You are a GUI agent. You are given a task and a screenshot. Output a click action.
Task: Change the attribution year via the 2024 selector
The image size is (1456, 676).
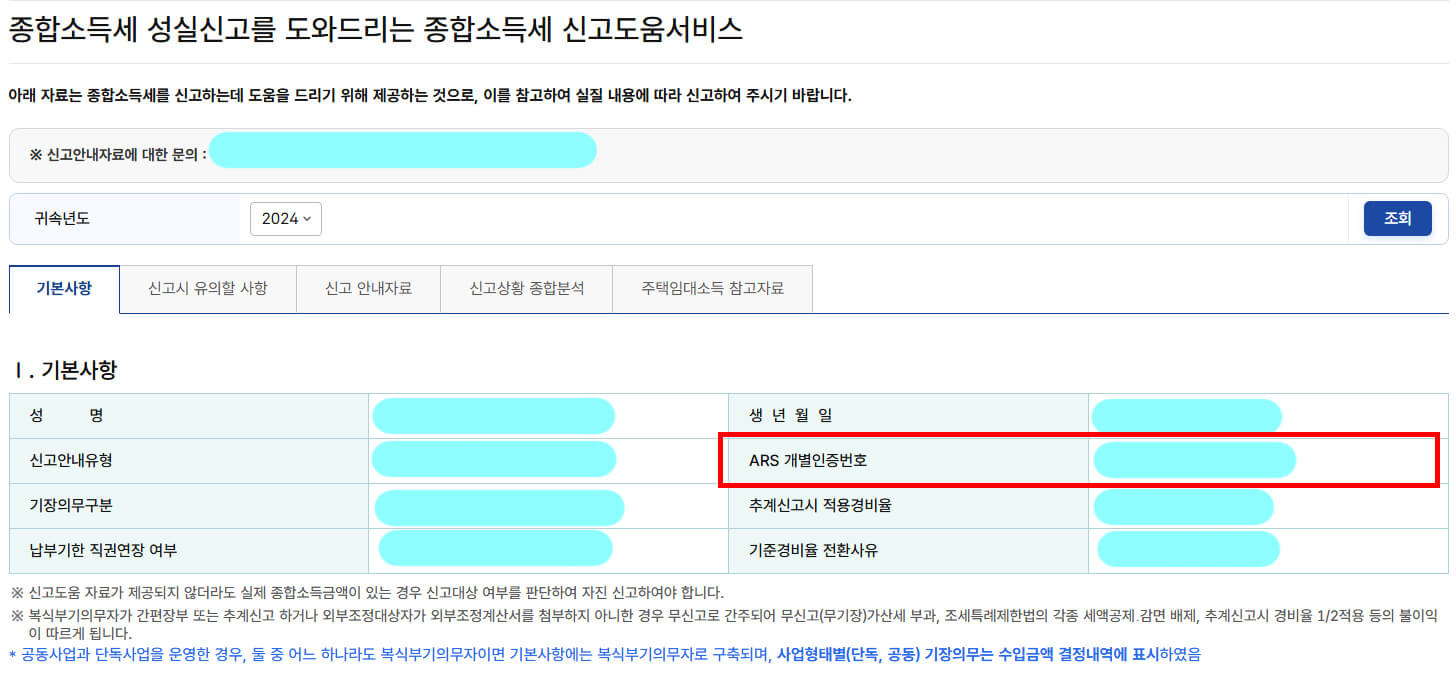pos(286,219)
